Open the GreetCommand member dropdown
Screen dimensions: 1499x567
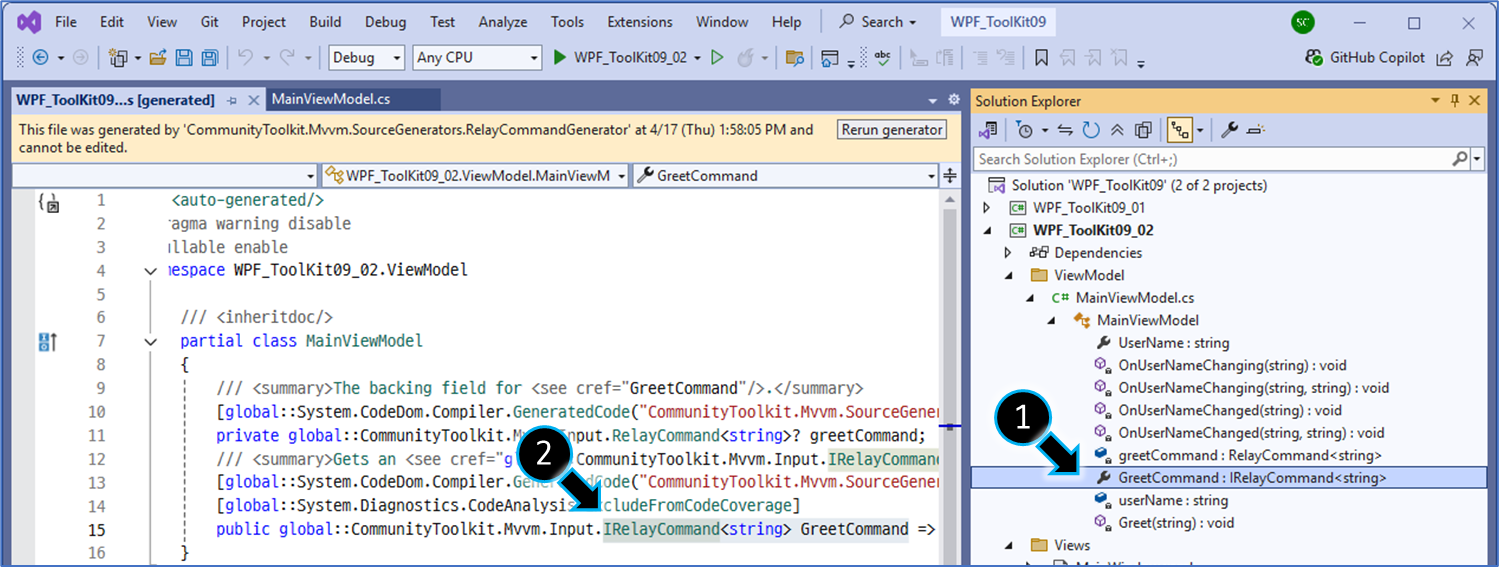pos(786,176)
